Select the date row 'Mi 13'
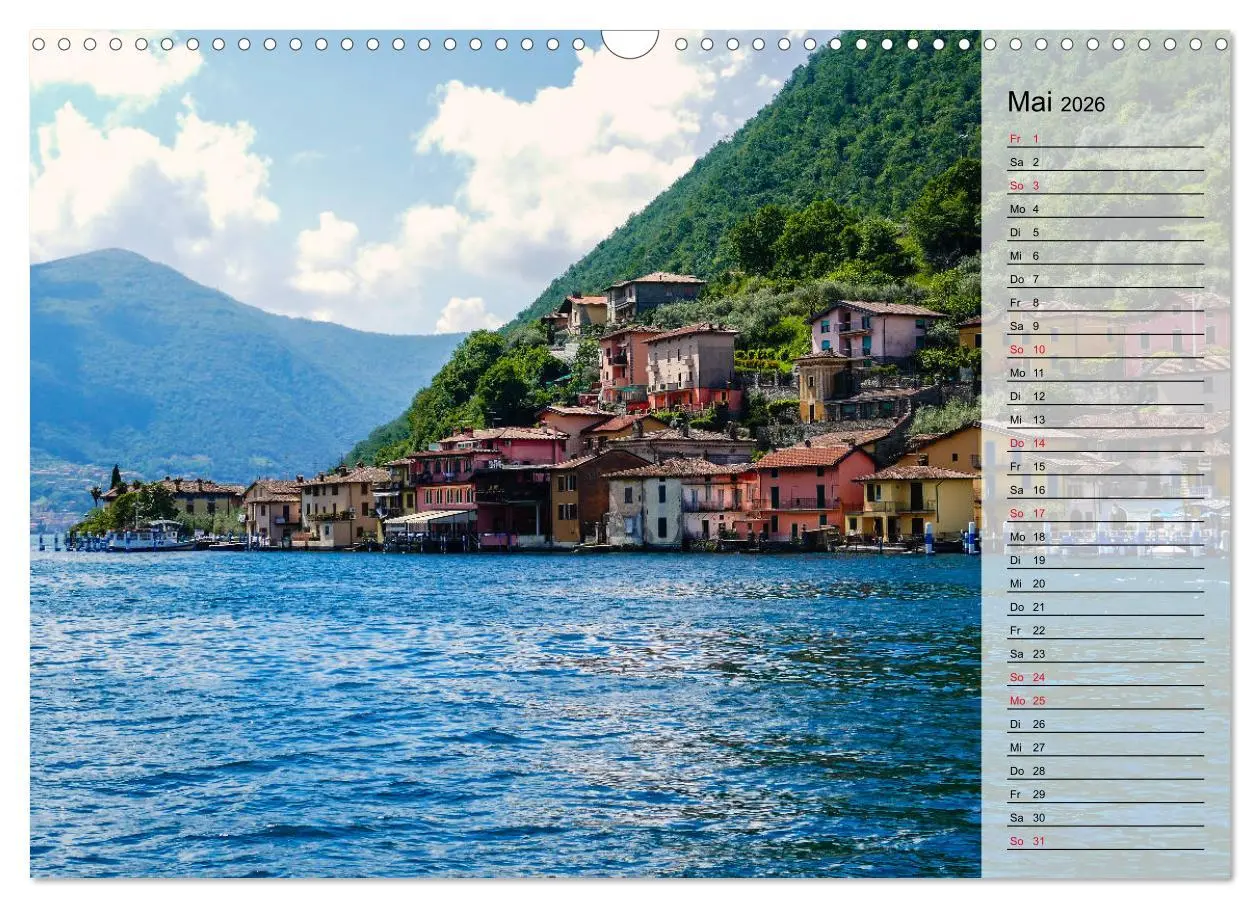1260x908 pixels. (x=1105, y=419)
